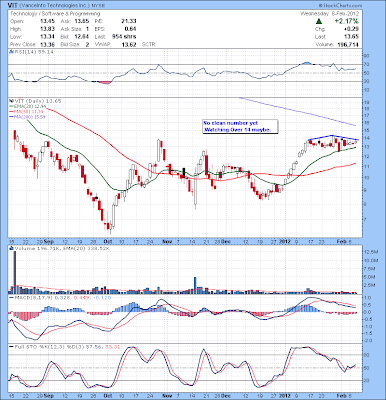Click the 'No clean number yet' annotation box
386x400 pixels.
click(240, 127)
